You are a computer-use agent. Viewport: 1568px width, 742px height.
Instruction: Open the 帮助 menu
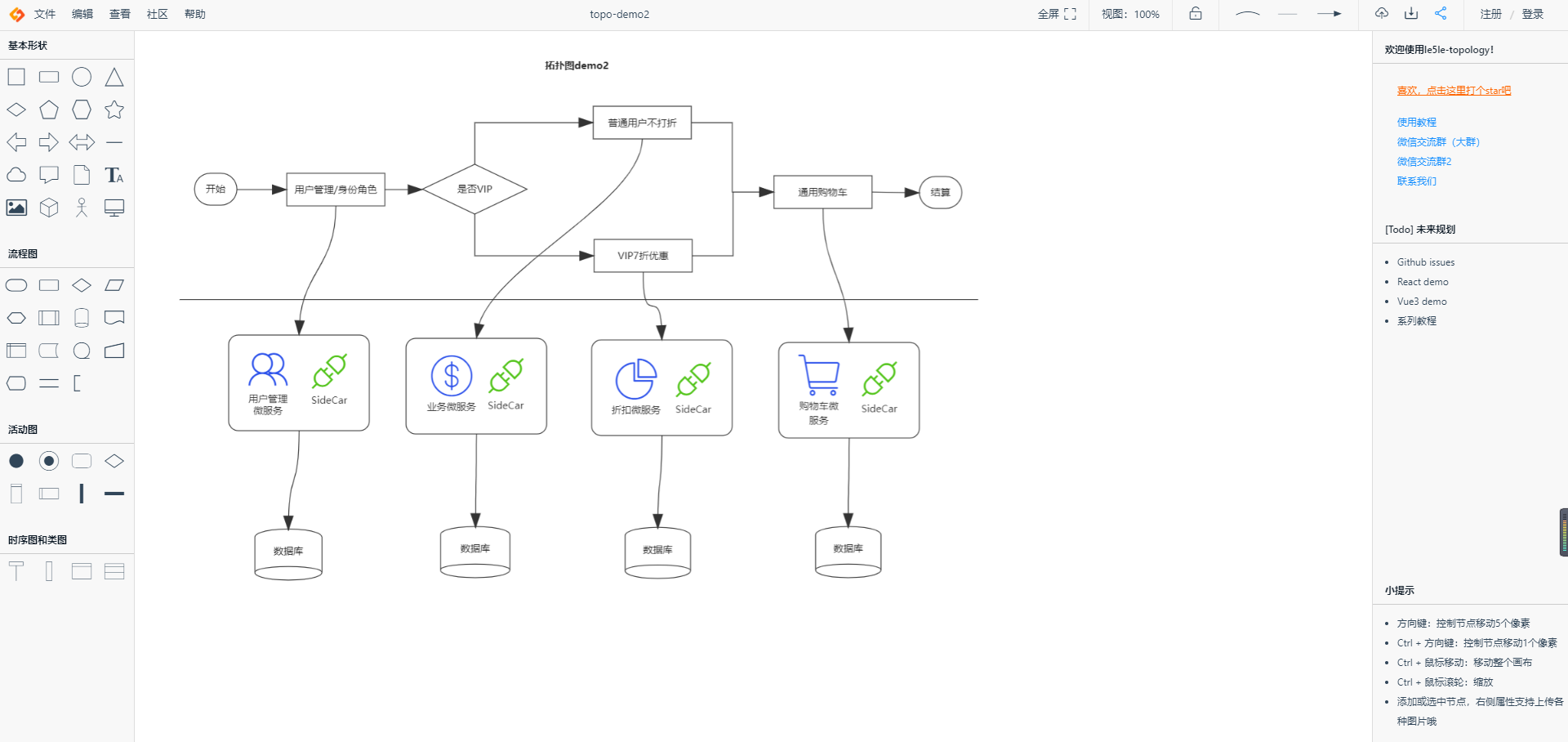click(x=195, y=14)
